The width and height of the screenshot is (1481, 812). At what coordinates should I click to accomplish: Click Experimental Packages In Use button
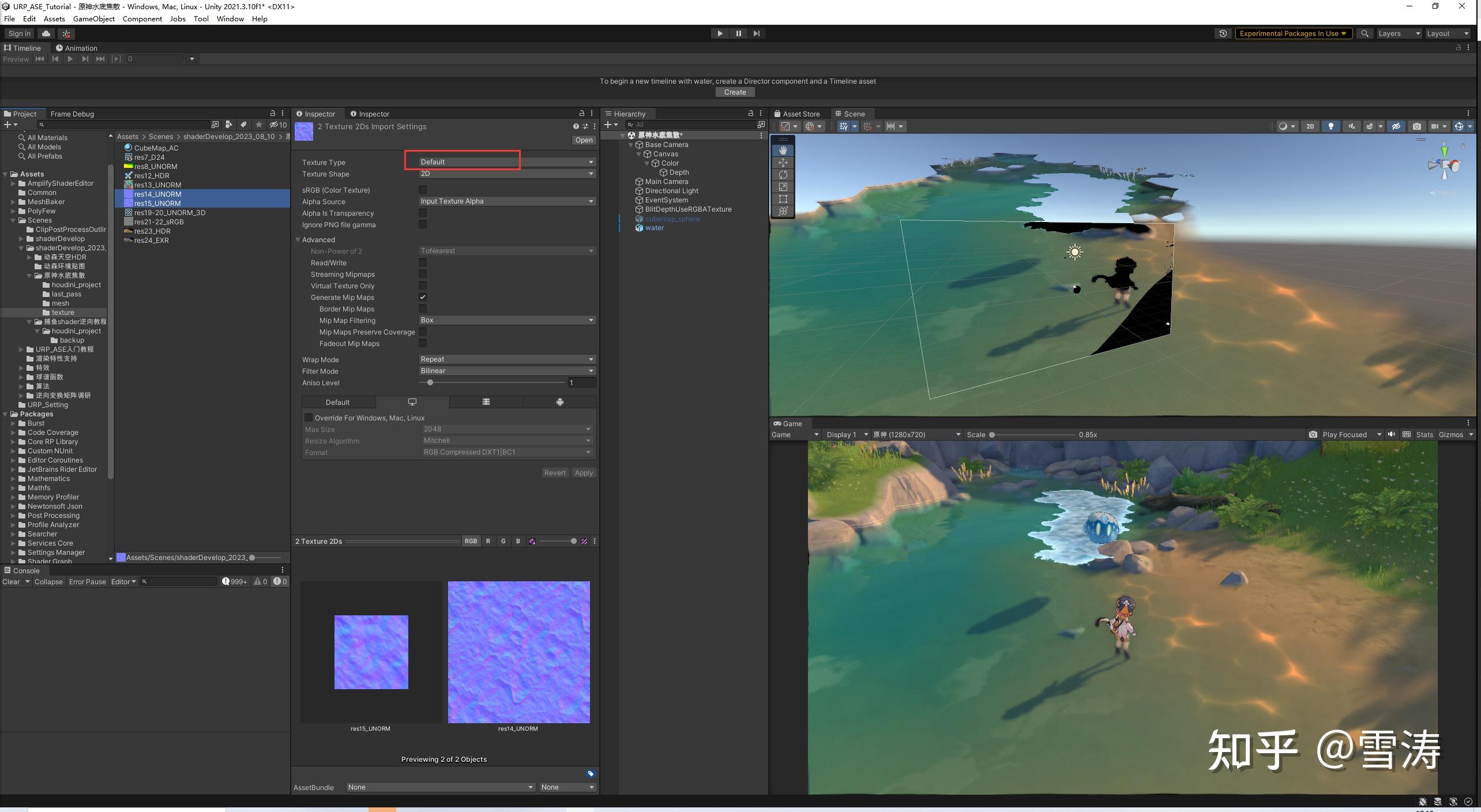click(1294, 33)
